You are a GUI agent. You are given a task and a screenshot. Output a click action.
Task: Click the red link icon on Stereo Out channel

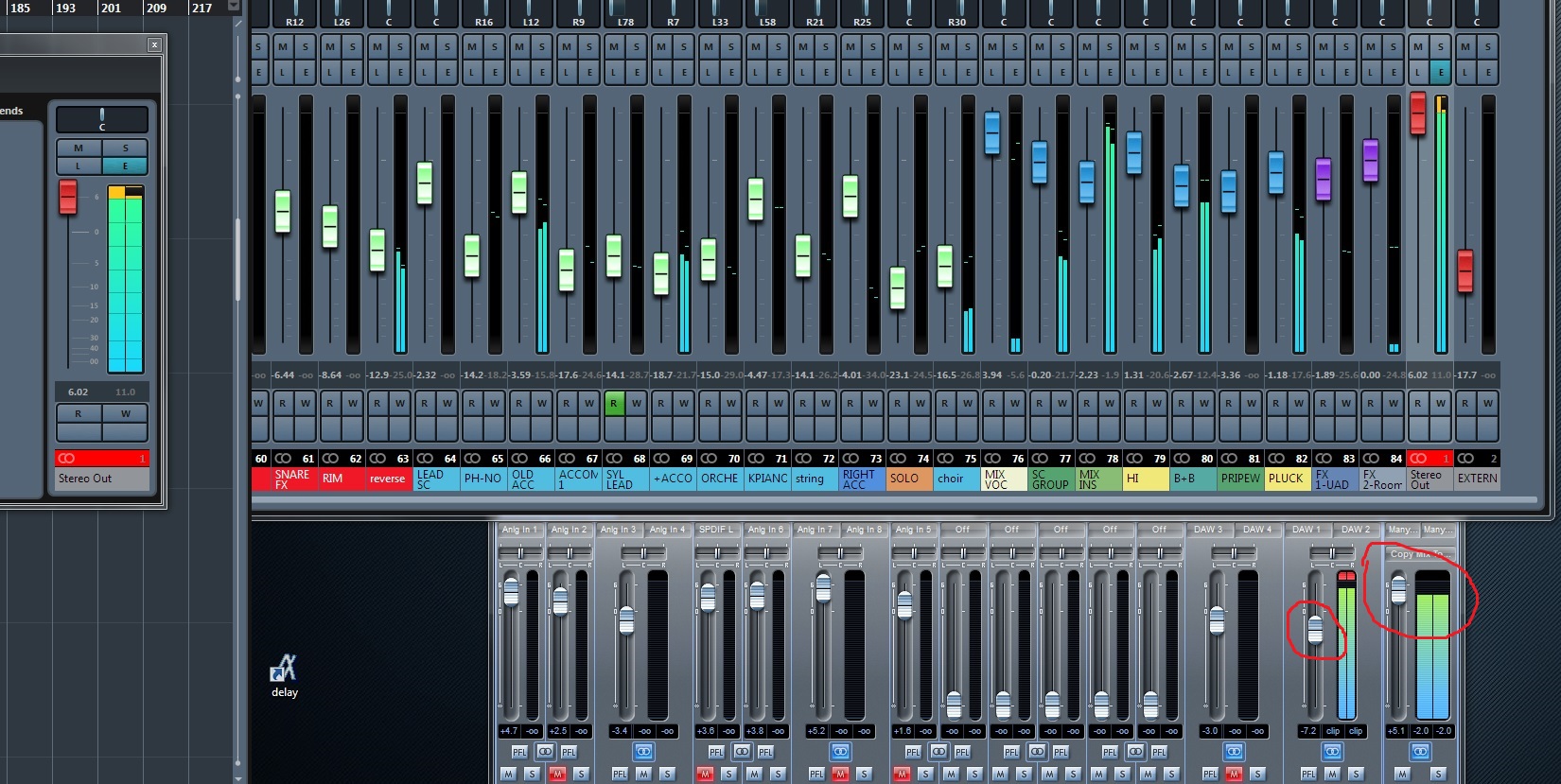click(x=1418, y=459)
